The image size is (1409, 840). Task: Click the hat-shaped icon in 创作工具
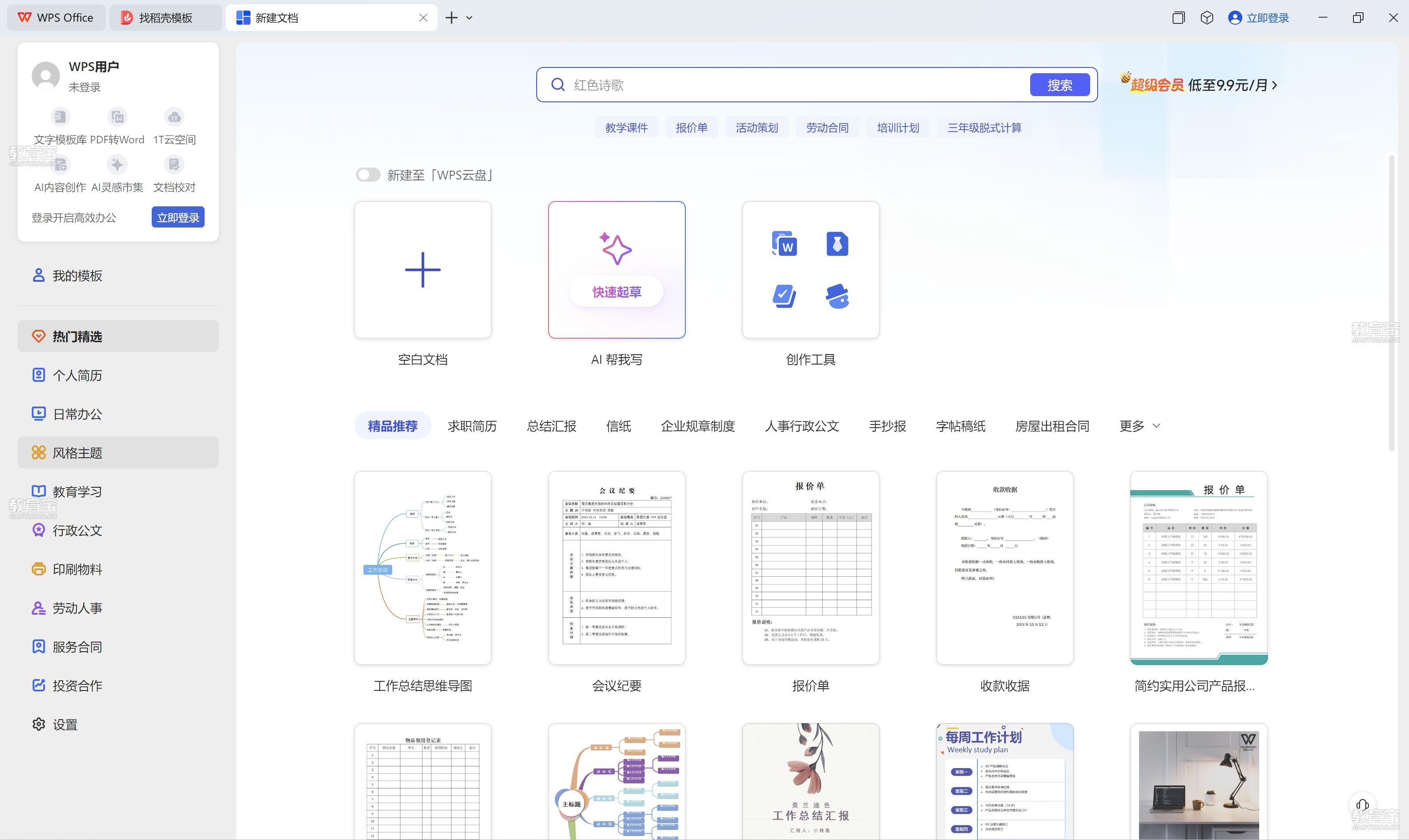(837, 296)
